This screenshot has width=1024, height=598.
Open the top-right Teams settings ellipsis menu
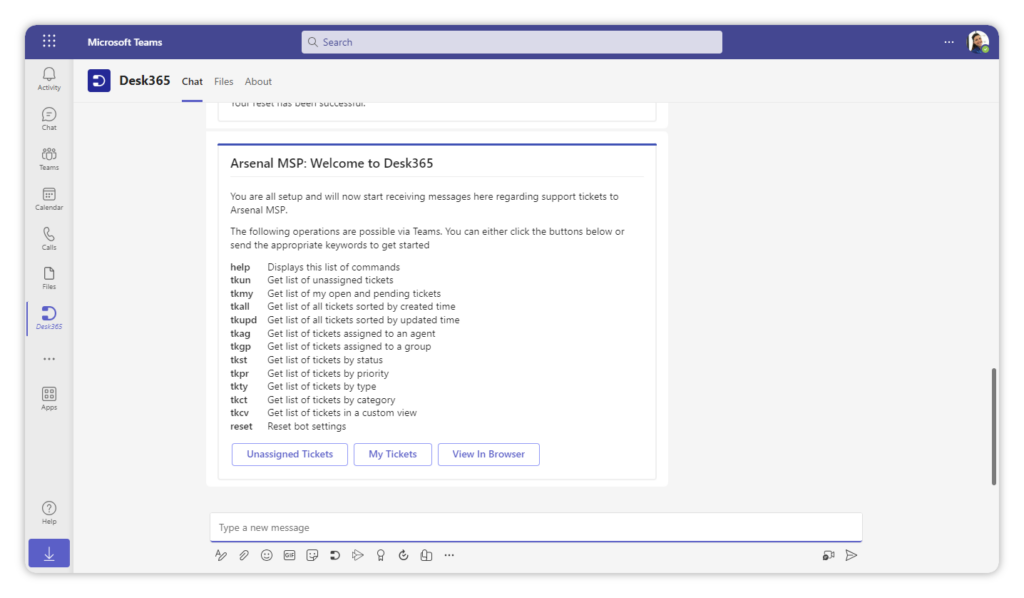pyautogui.click(x=949, y=41)
